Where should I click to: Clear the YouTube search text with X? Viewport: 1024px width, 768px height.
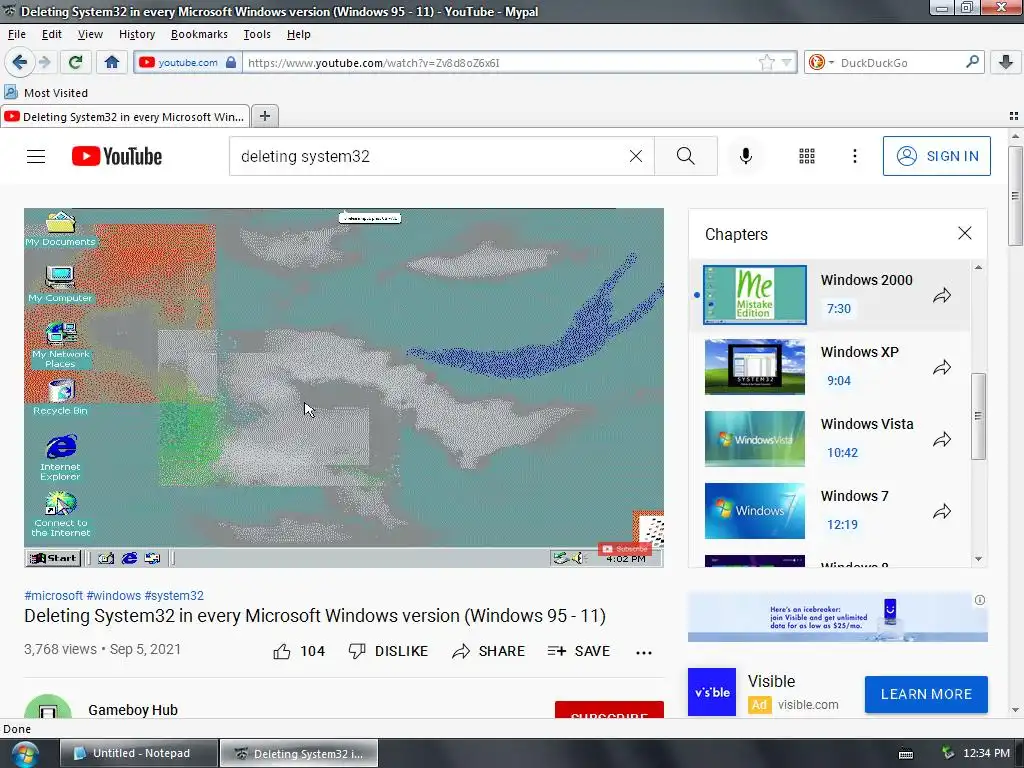pos(635,156)
